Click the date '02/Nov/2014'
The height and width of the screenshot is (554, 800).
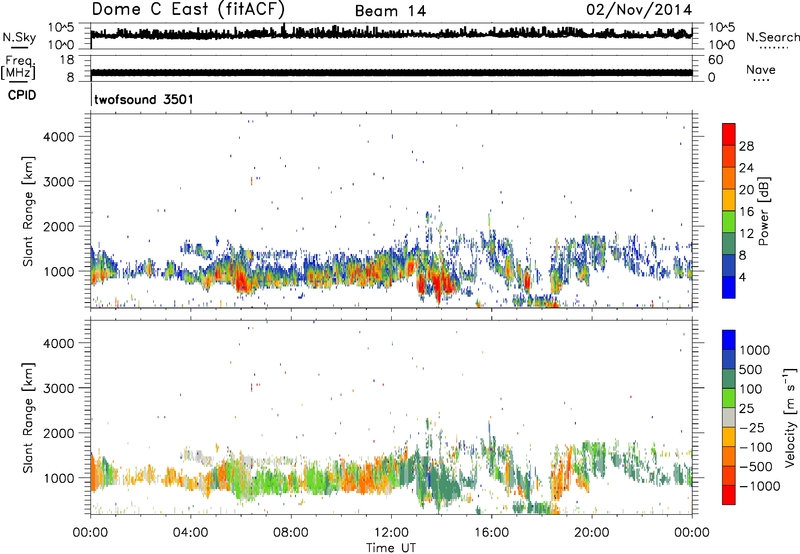[639, 10]
